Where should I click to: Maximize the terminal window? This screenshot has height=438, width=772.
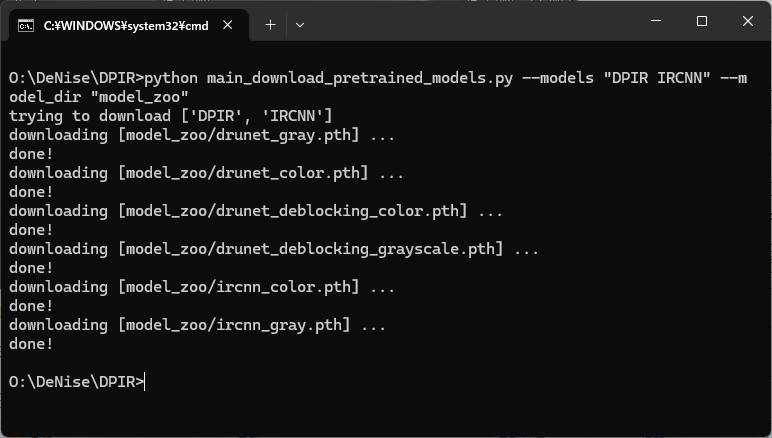pos(702,21)
